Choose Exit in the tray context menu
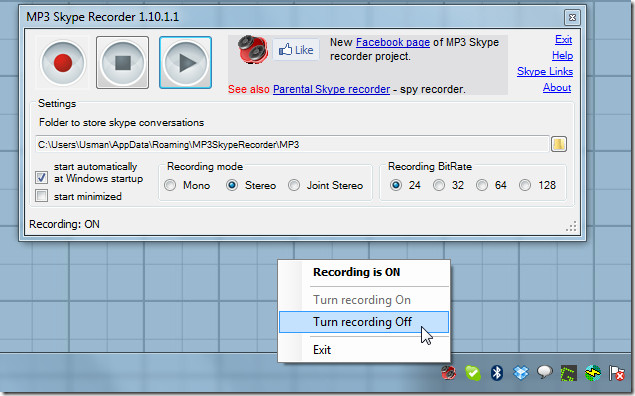 pyautogui.click(x=364, y=349)
